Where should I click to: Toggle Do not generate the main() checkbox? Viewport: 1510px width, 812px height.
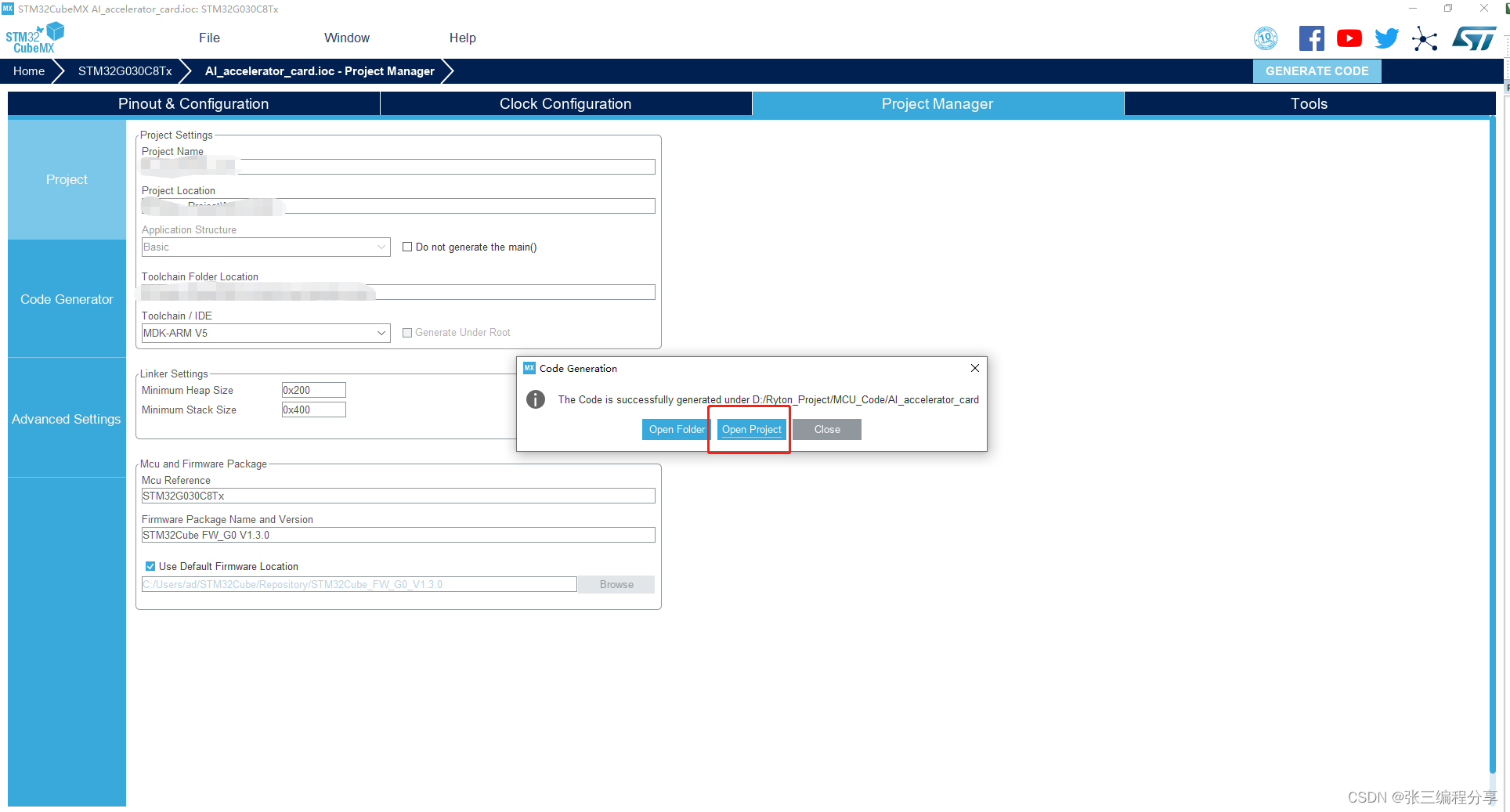coord(407,247)
